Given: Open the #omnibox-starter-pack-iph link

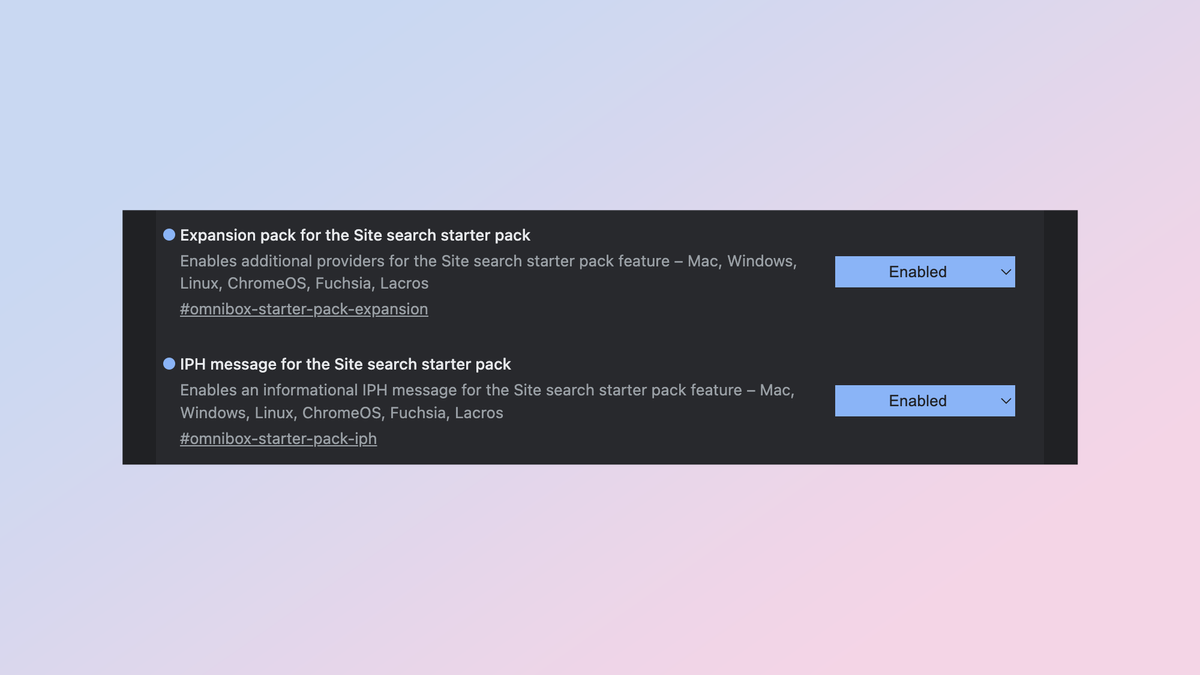Looking at the screenshot, I should (x=278, y=438).
